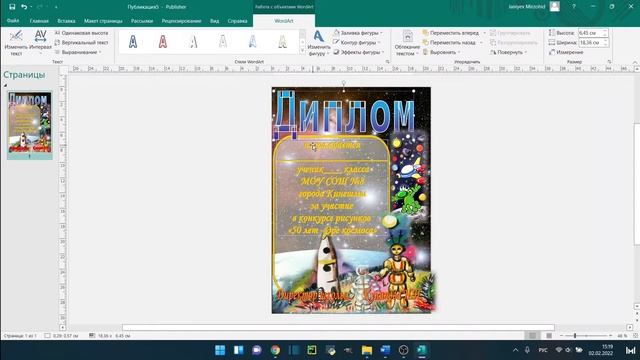Switch to the Вставка tab
The width and height of the screenshot is (640, 360).
coord(66,21)
